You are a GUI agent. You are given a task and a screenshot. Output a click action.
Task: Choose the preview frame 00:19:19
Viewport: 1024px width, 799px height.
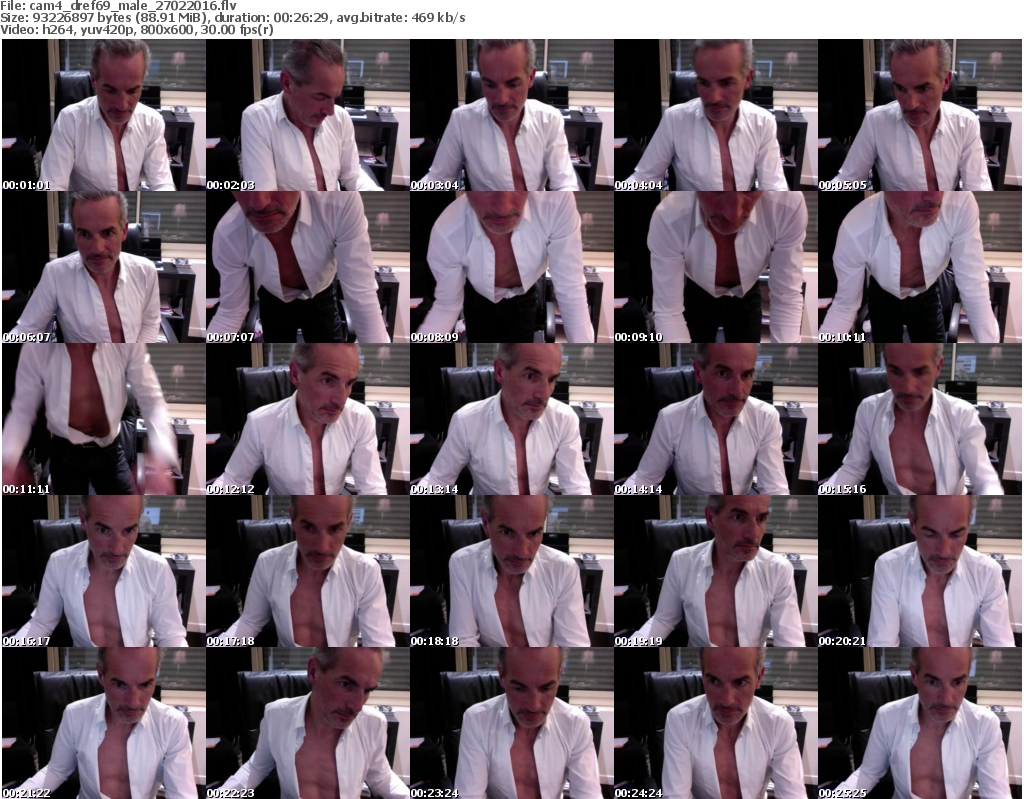click(x=716, y=572)
